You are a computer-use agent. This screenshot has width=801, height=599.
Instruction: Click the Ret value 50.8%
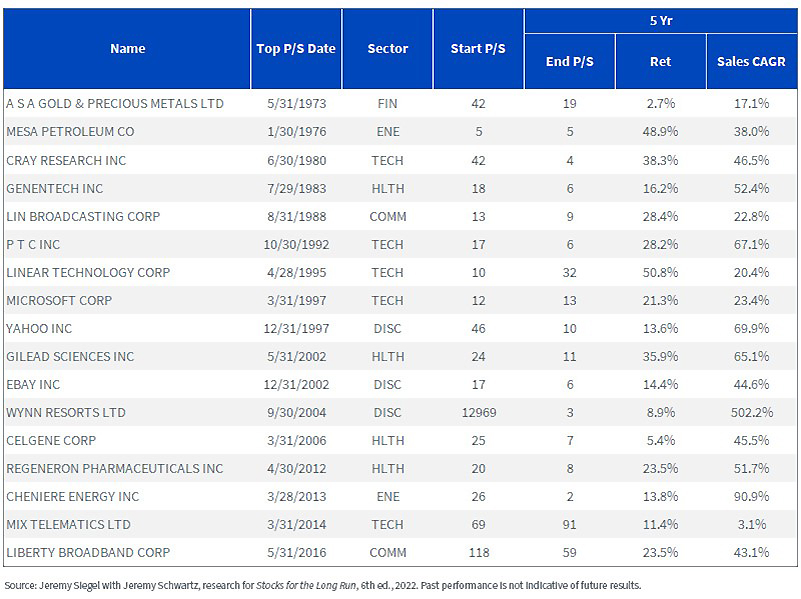click(x=661, y=273)
